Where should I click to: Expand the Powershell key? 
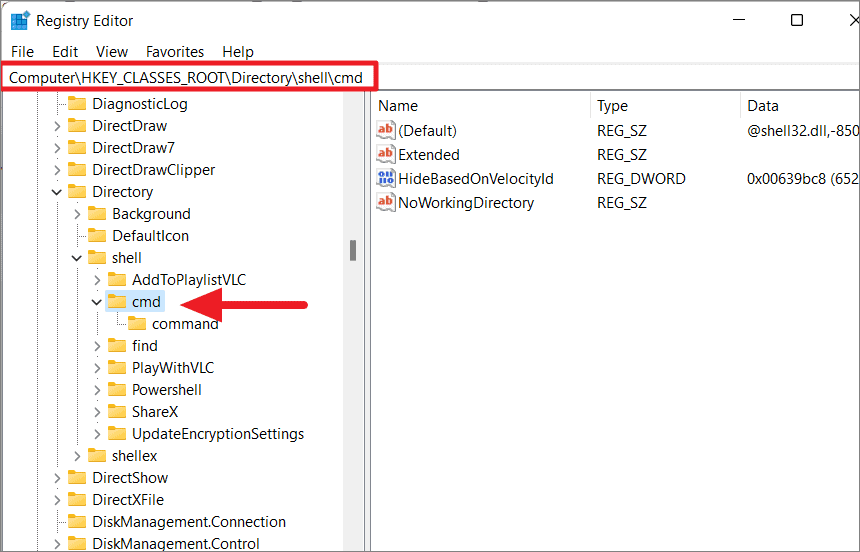point(97,390)
